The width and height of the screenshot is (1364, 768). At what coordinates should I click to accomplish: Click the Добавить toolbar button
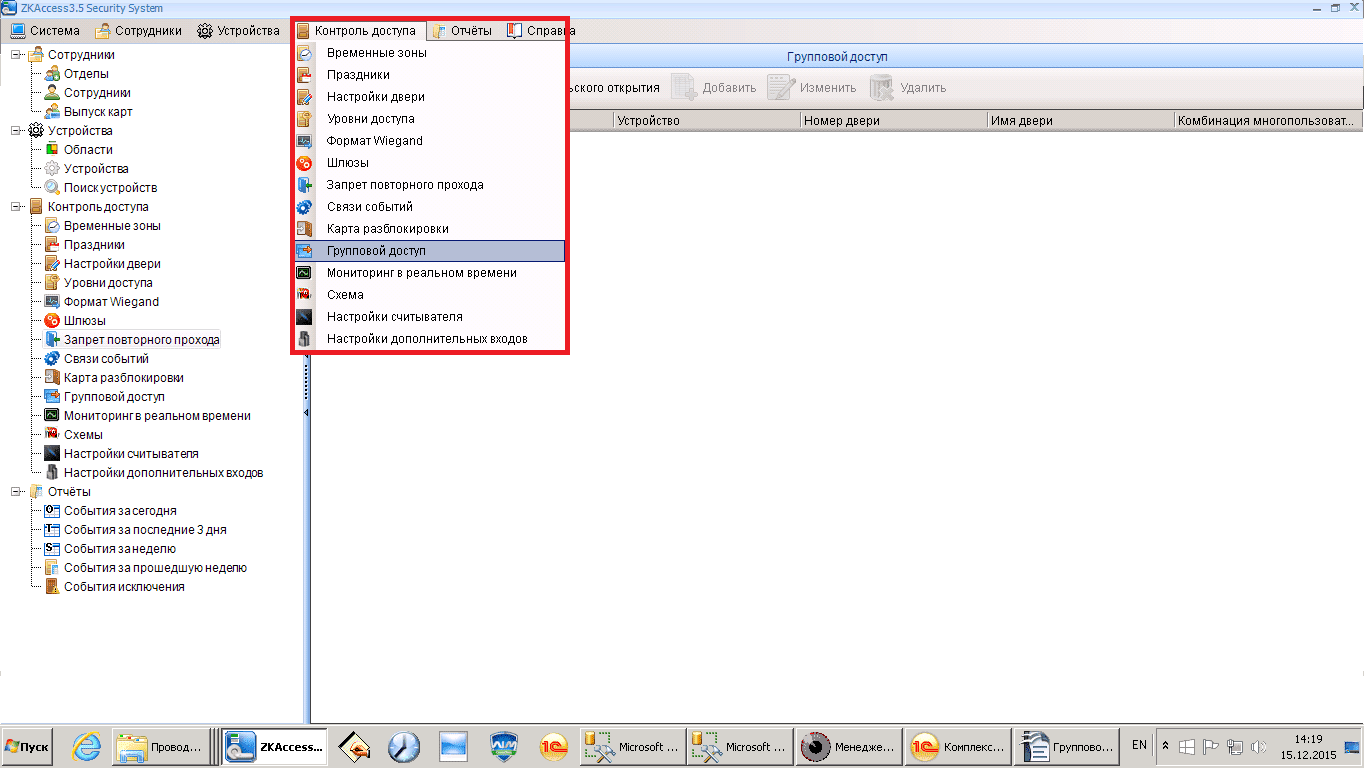[x=714, y=88]
